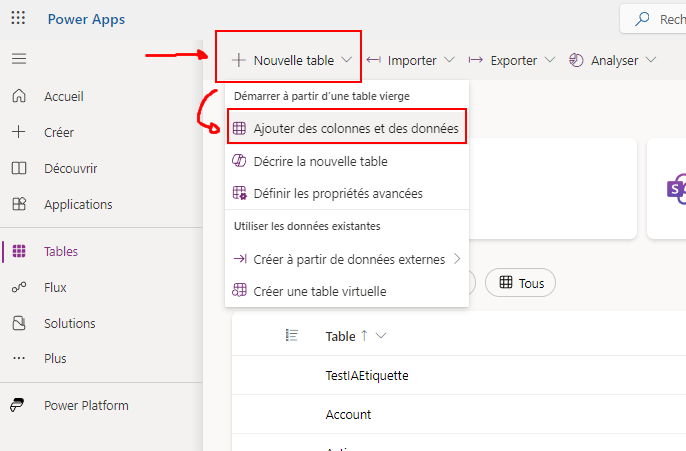686x451 pixels.
Task: Click the search magnifier icon
Action: [x=642, y=19]
